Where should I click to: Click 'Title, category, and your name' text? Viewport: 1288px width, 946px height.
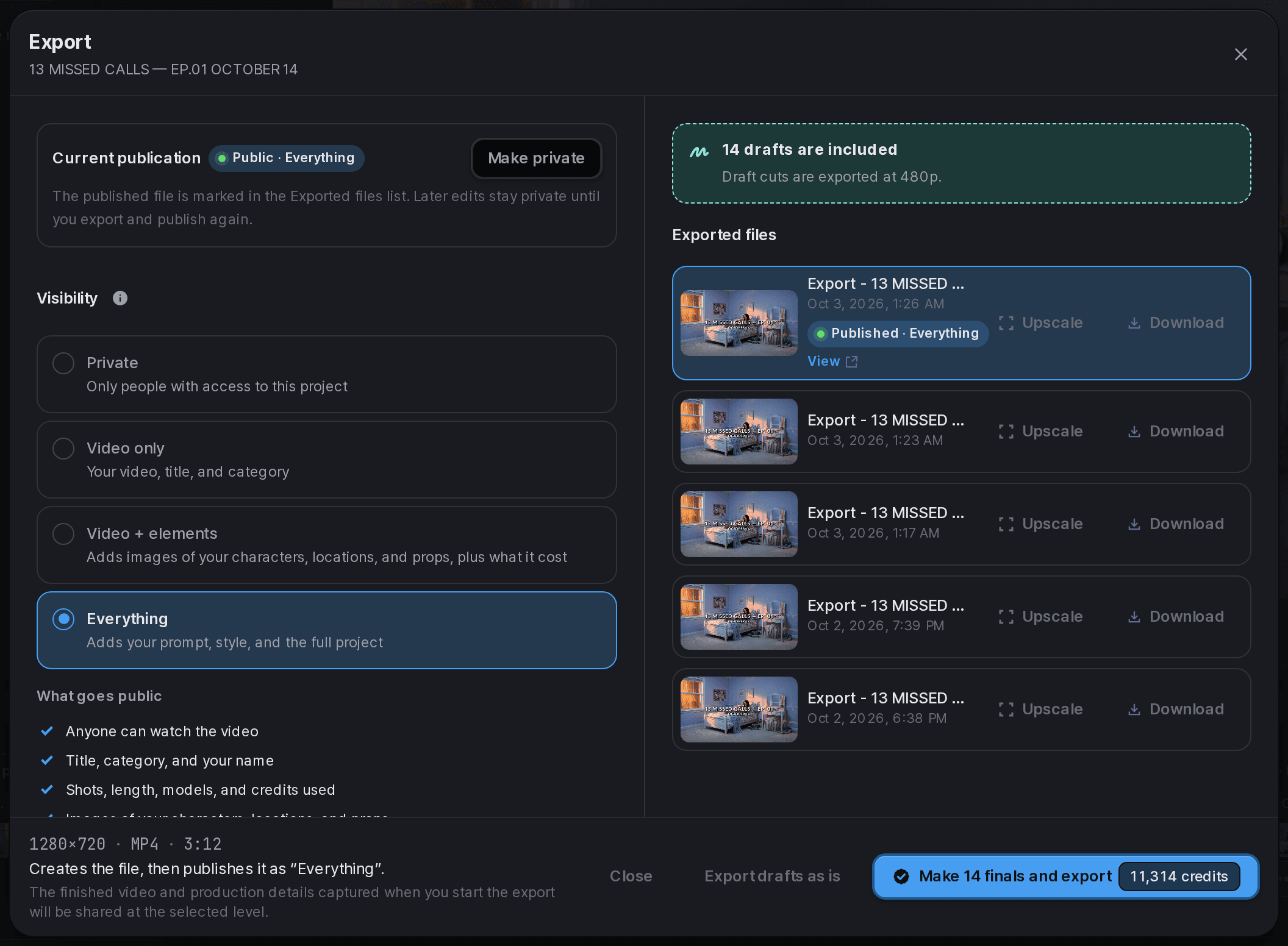[x=170, y=761]
